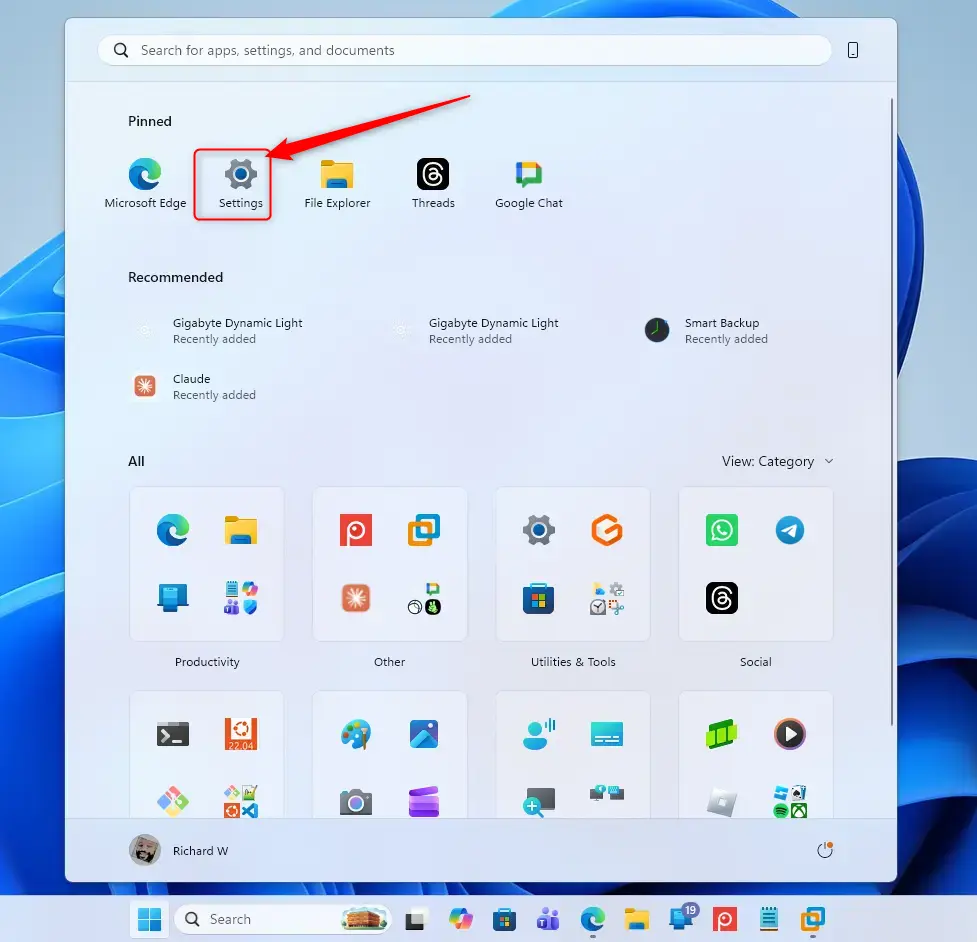Click the Start menu vertical scrollbar
977x942 pixels.
pos(892,411)
